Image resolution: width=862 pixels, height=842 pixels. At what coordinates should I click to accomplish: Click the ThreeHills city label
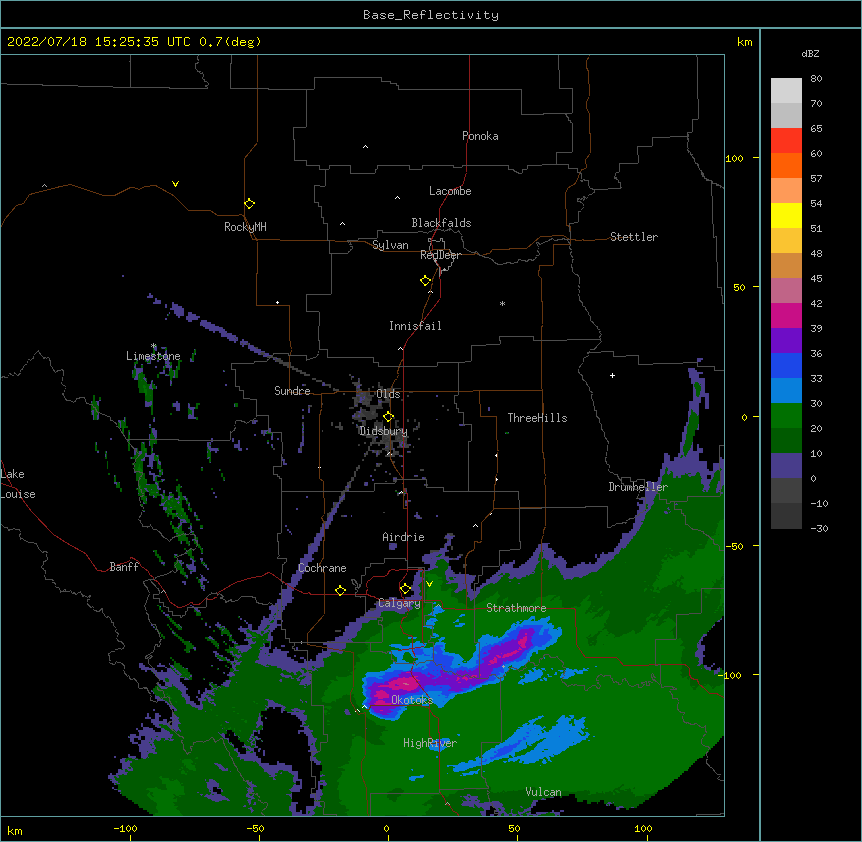tap(537, 418)
